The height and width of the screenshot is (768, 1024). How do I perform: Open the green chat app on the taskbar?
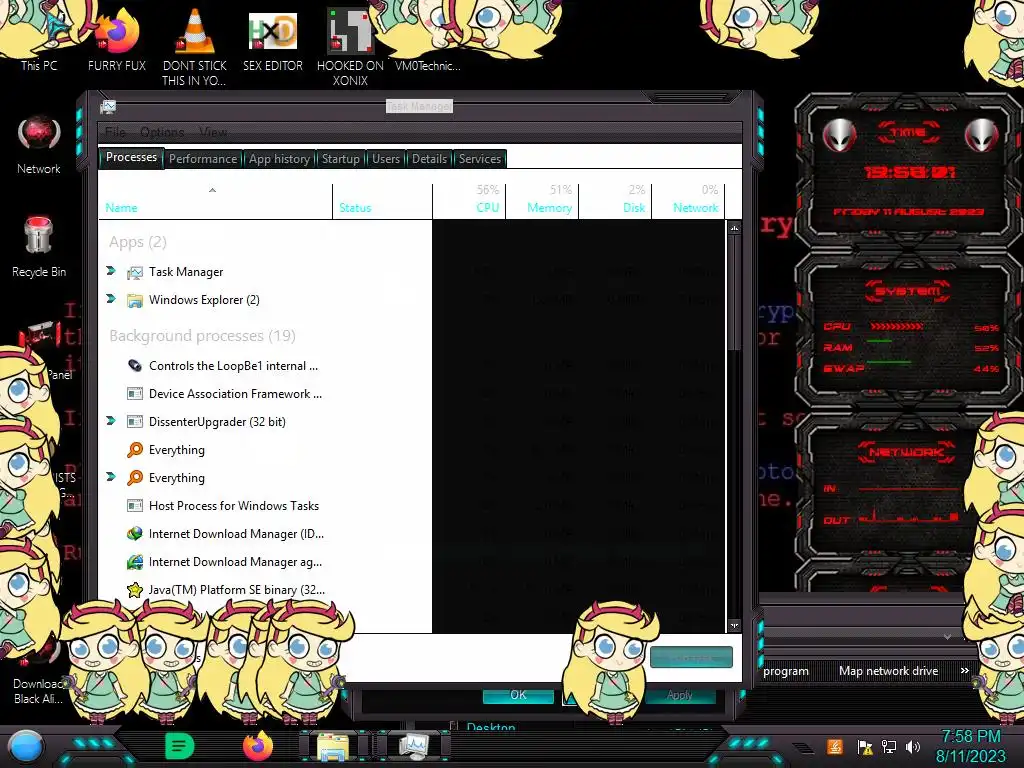coord(179,746)
